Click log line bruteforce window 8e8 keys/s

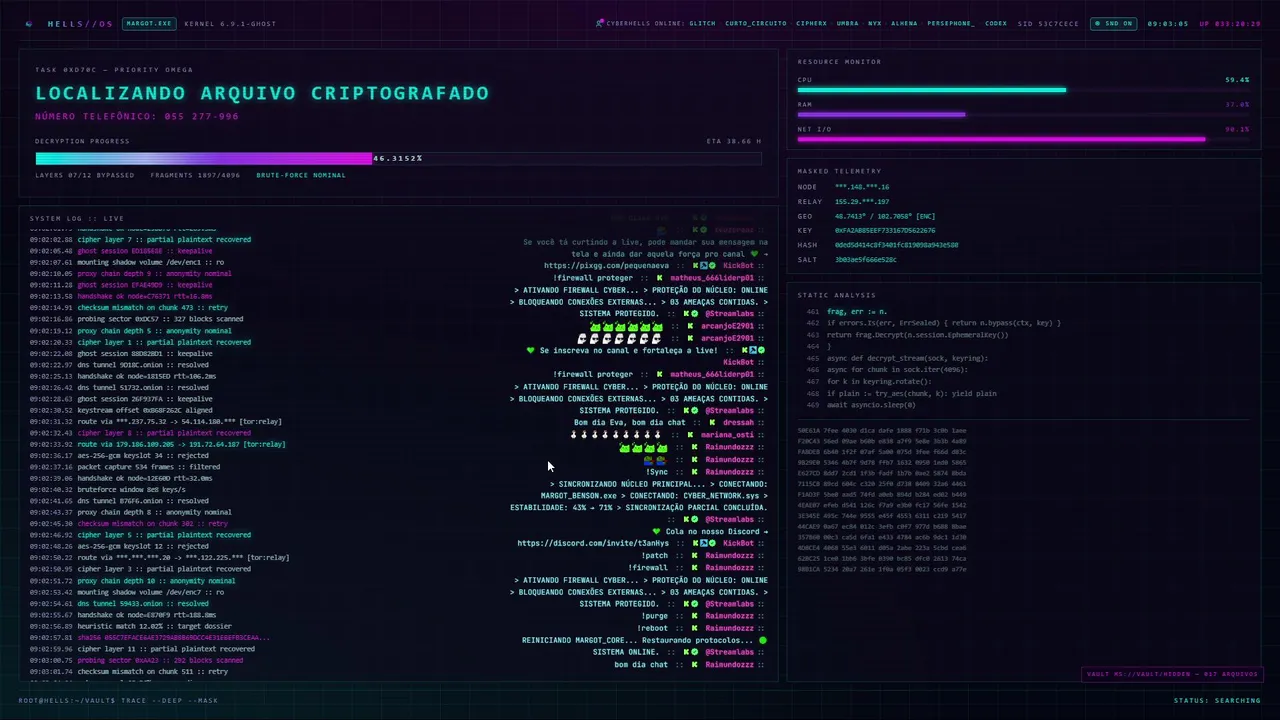pyautogui.click(x=107, y=489)
